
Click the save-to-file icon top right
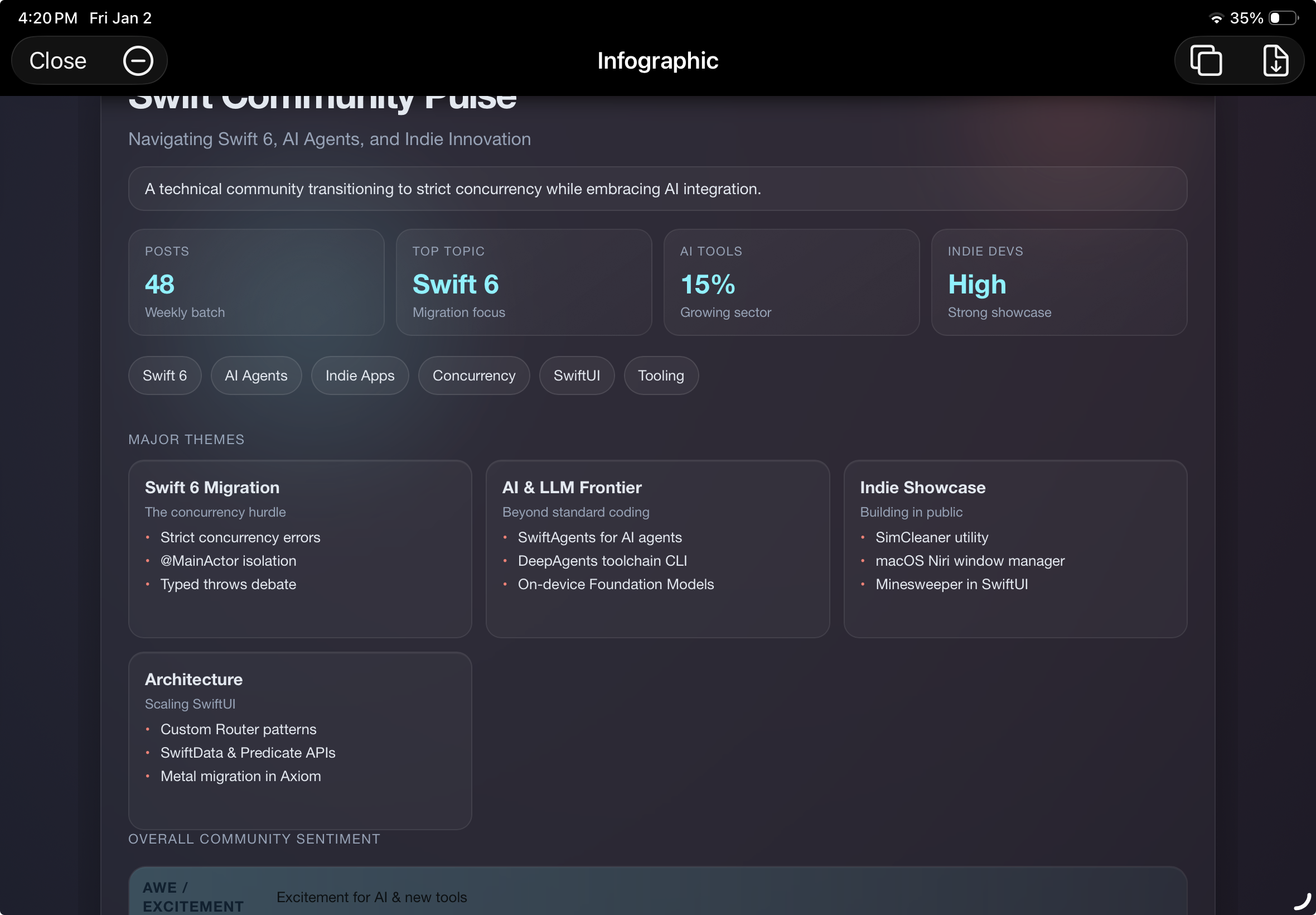1276,60
